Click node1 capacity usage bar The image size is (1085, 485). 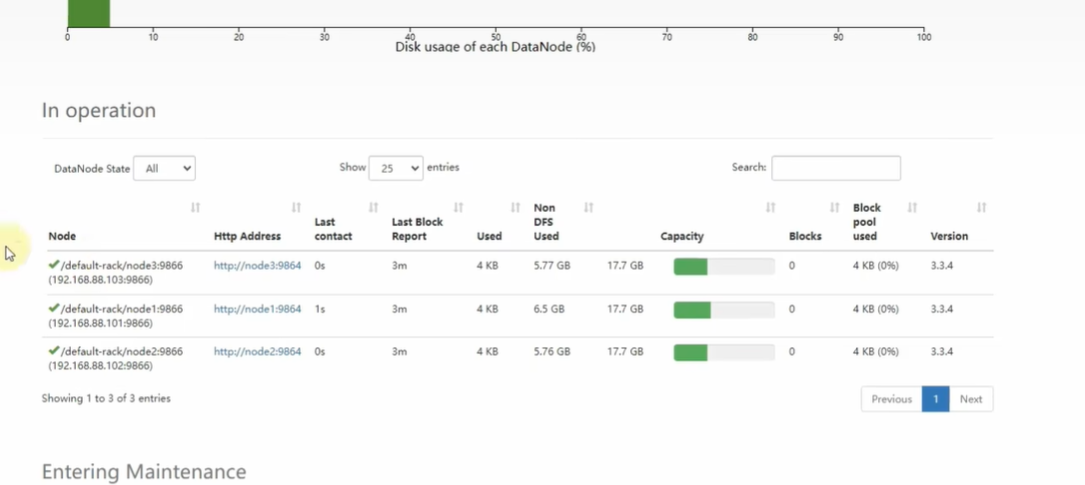pyautogui.click(x=724, y=310)
